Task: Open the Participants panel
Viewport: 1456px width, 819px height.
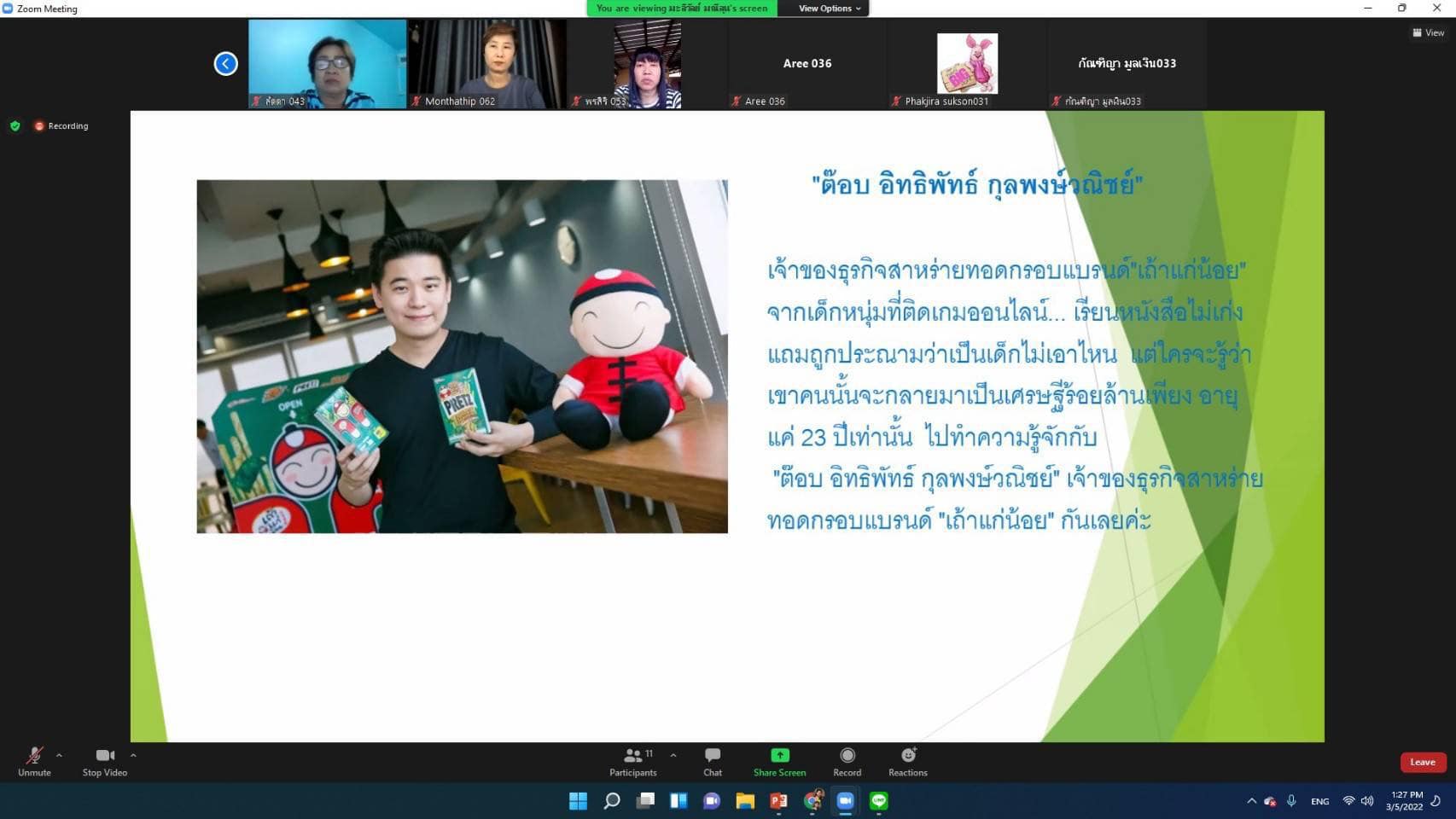Action: coord(632,762)
